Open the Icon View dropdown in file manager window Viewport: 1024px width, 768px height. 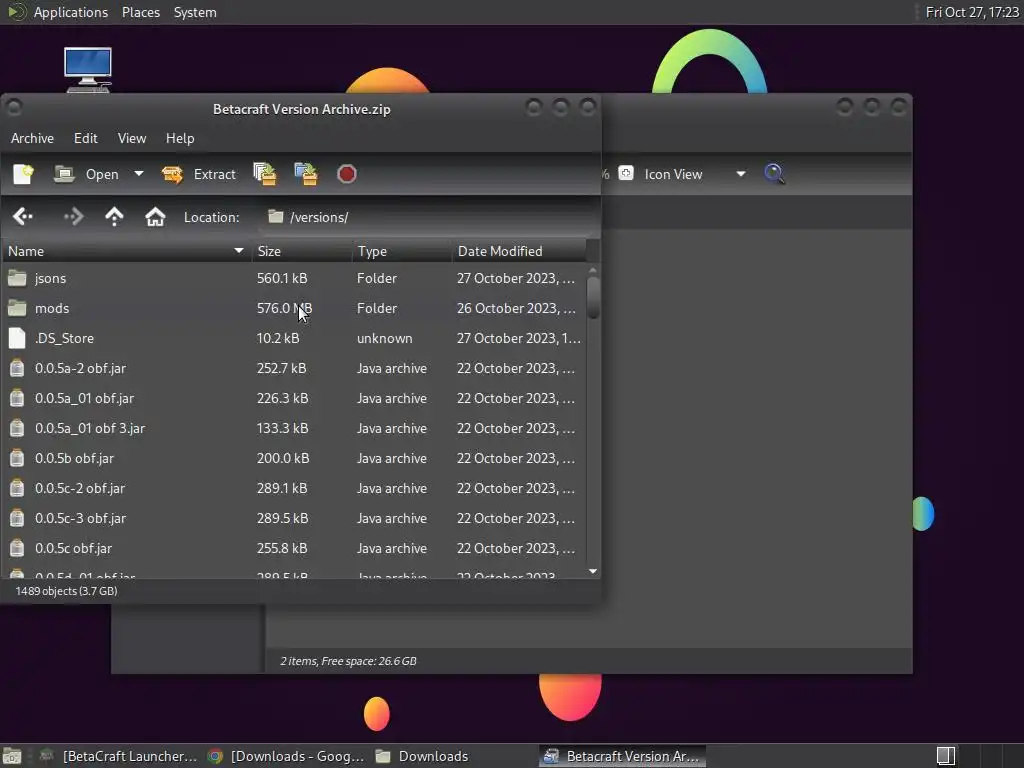pyautogui.click(x=696, y=174)
